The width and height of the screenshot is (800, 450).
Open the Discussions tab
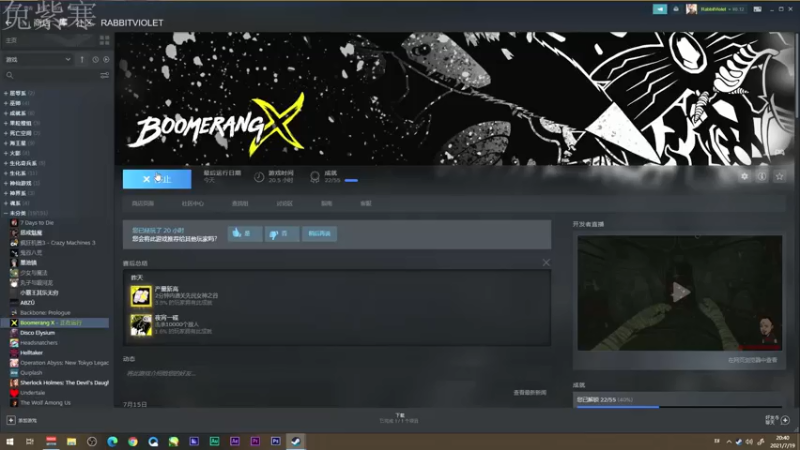(285, 204)
